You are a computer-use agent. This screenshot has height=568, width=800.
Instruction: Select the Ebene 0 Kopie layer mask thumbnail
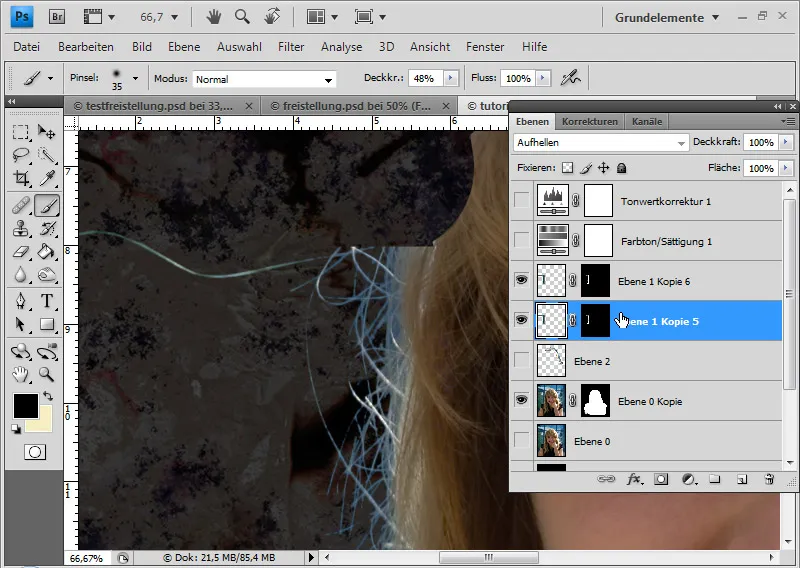595,401
